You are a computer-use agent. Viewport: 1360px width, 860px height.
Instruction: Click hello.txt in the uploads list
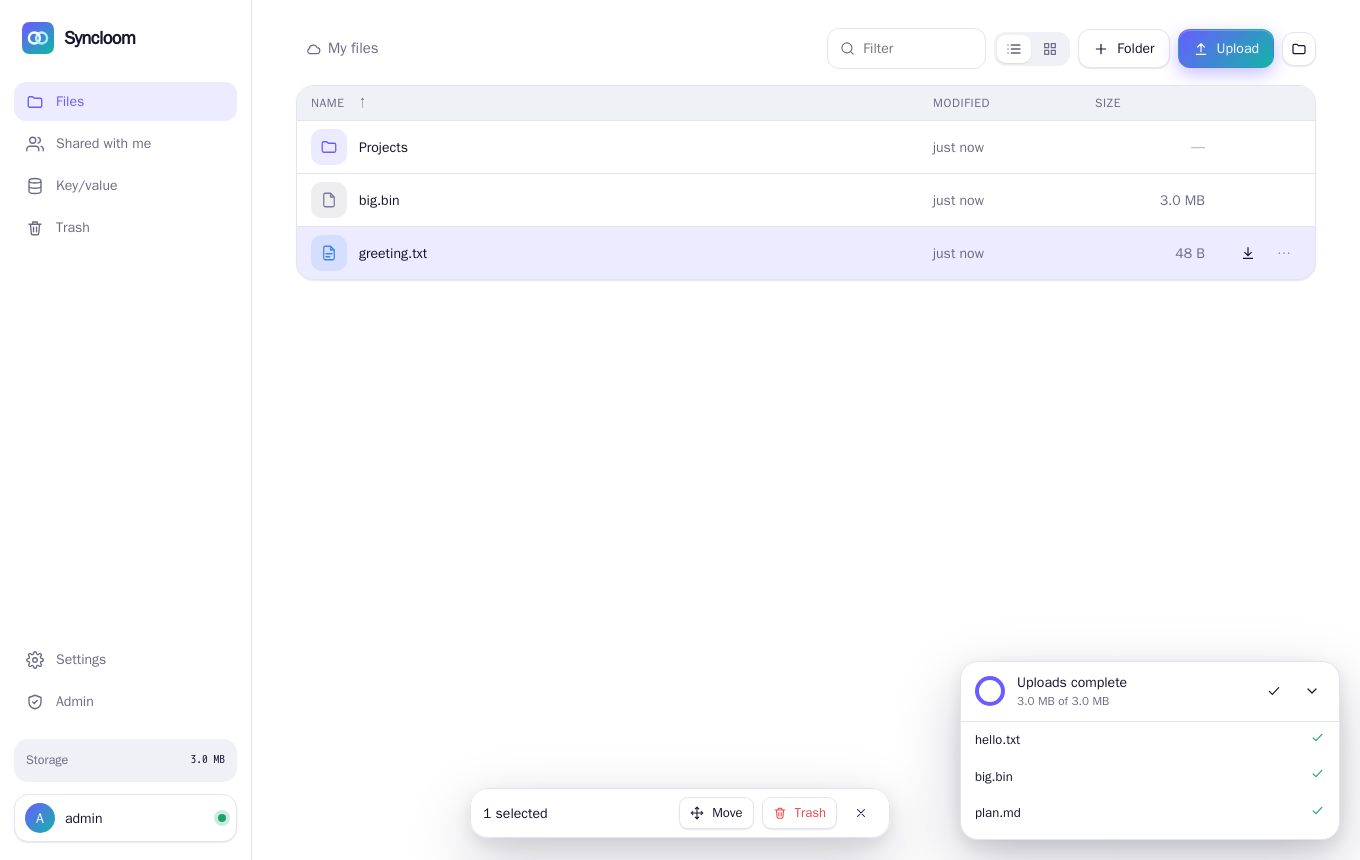(x=997, y=740)
